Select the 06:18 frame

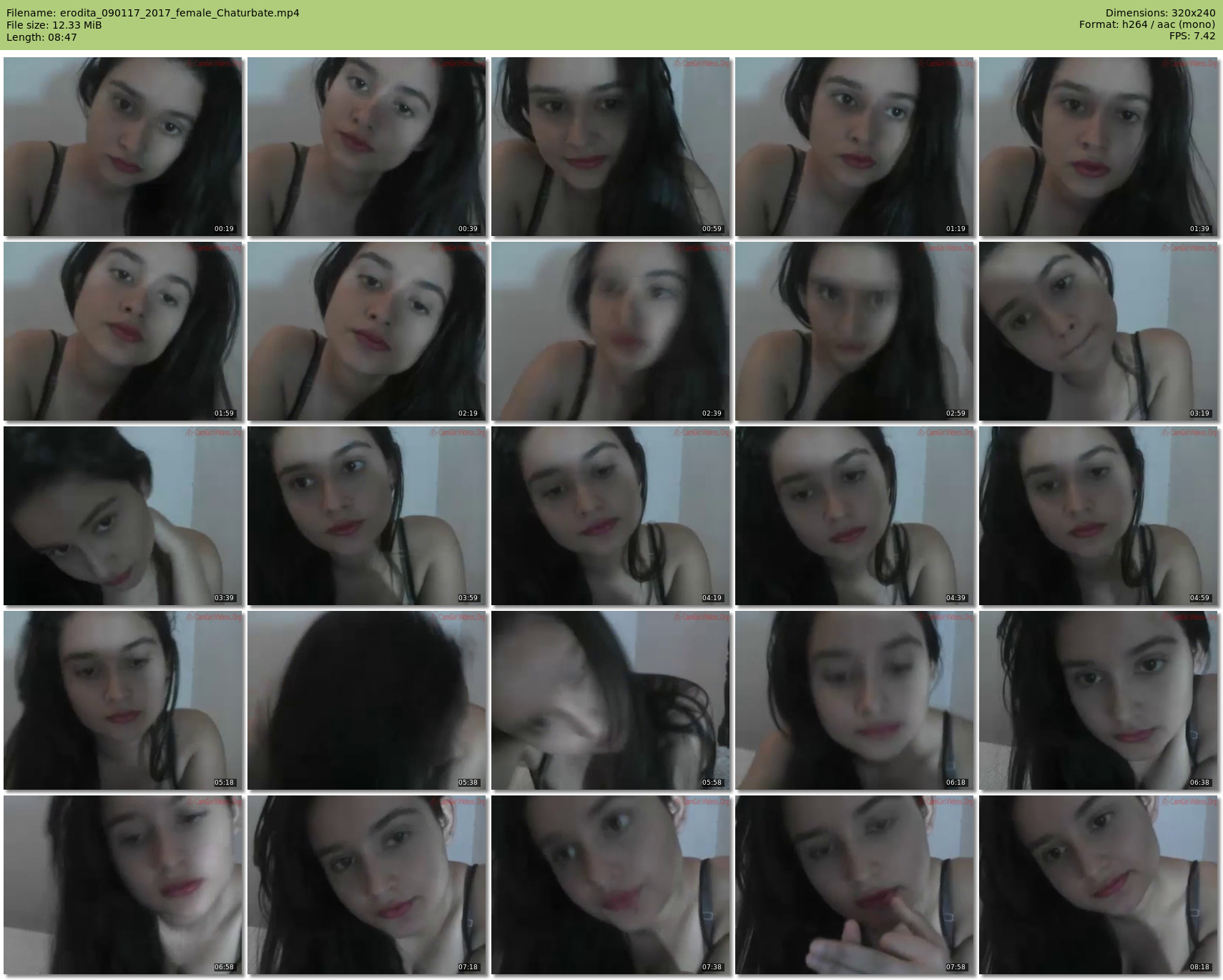[x=855, y=700]
